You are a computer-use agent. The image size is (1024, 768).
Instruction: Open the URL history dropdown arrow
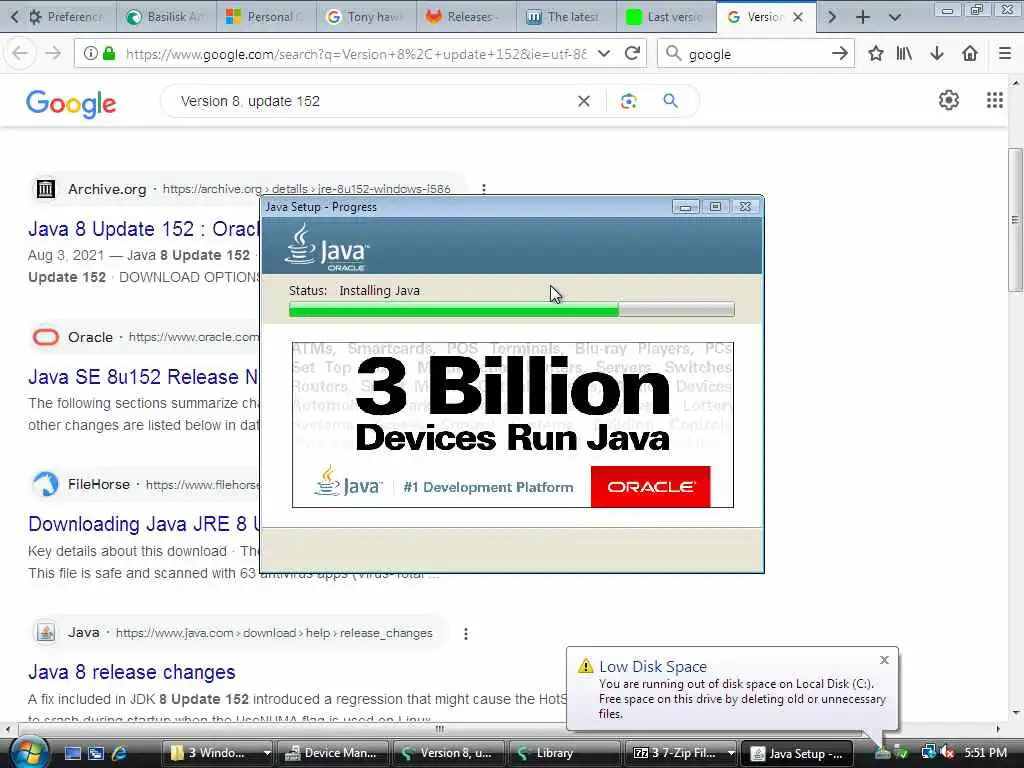click(x=604, y=54)
